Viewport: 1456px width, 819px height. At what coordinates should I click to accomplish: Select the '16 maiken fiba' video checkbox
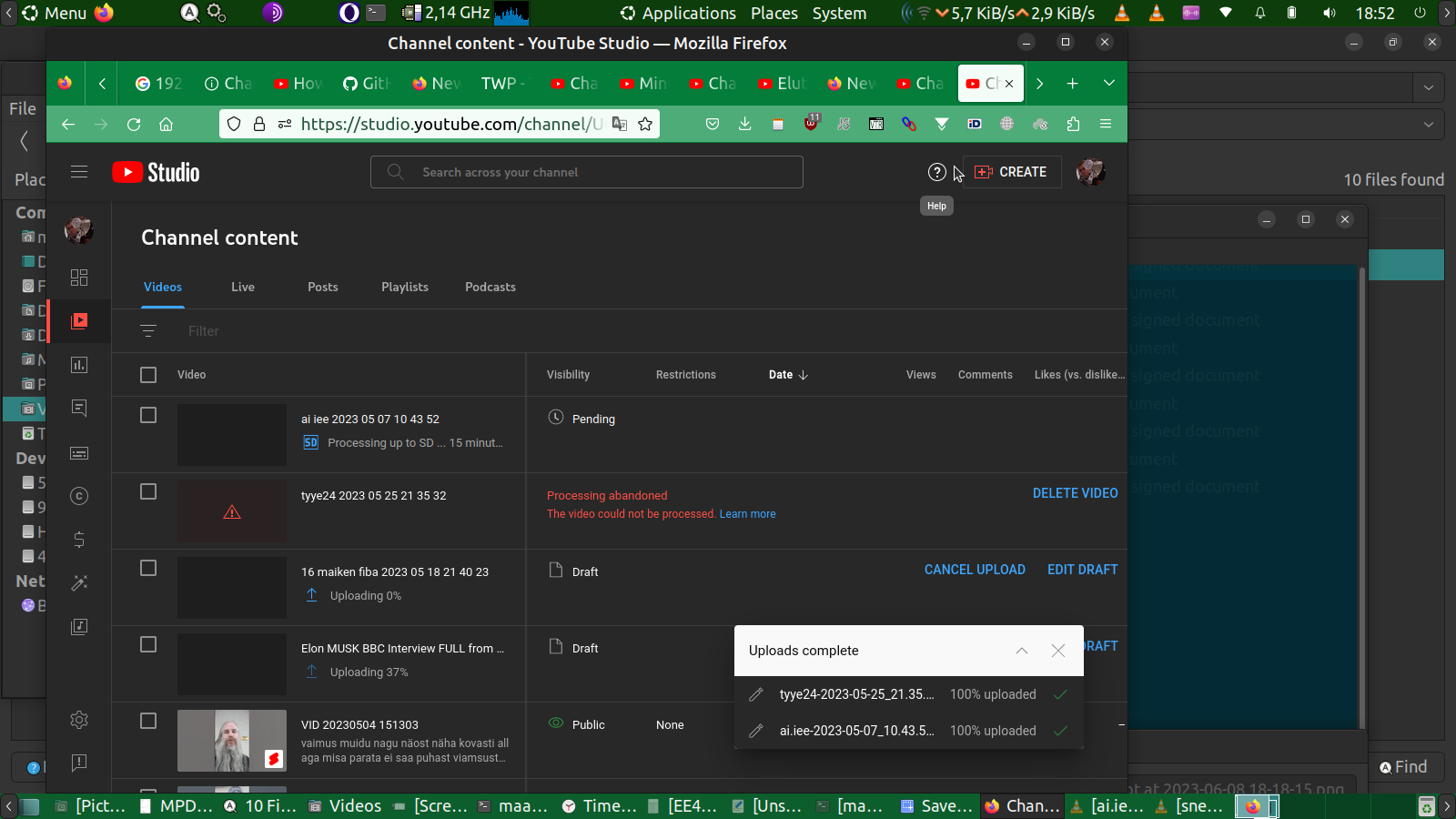pos(148,568)
